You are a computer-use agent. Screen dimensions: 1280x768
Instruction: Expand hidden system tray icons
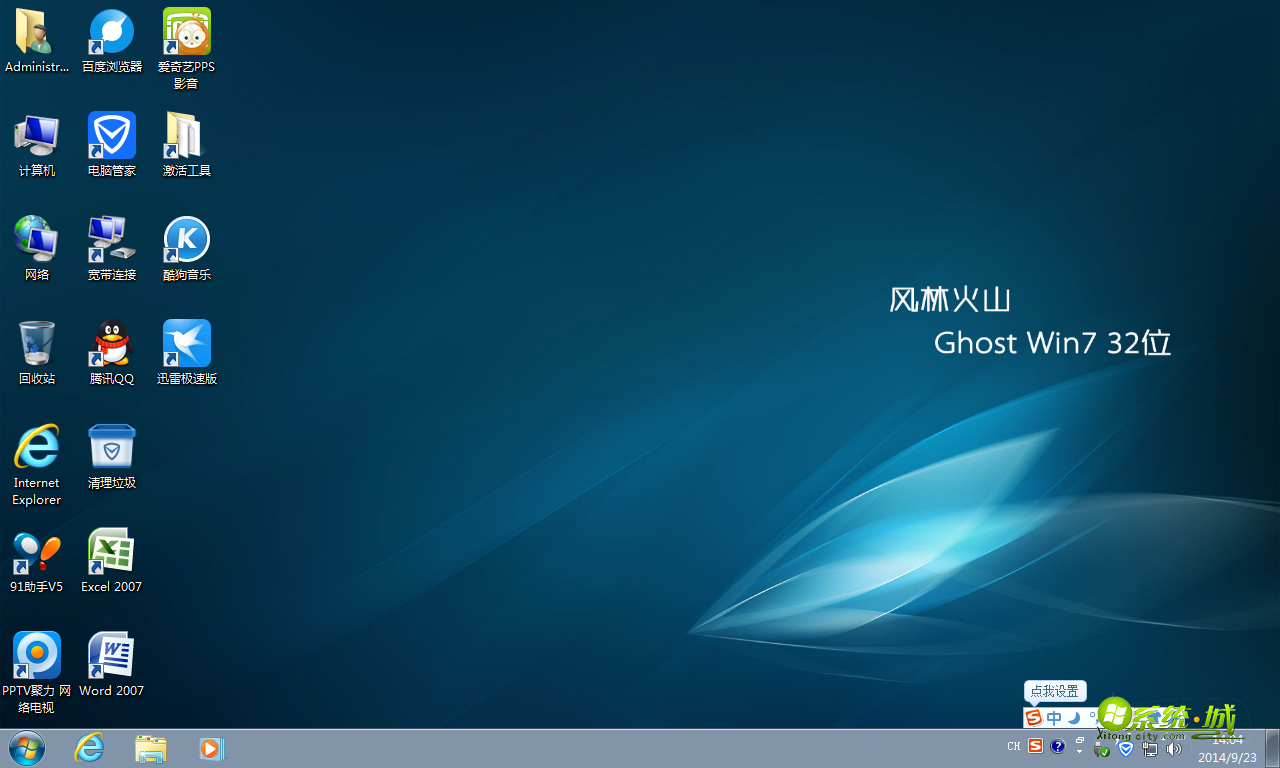pos(1079,750)
